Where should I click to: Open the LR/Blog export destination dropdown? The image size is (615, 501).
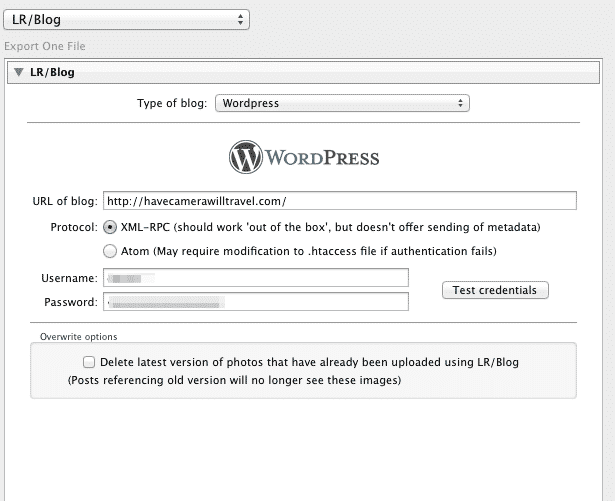(126, 20)
